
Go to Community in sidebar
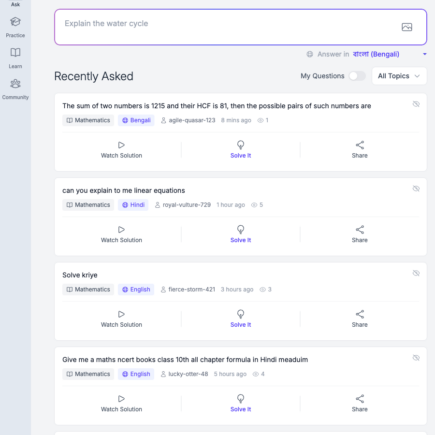pos(15,89)
